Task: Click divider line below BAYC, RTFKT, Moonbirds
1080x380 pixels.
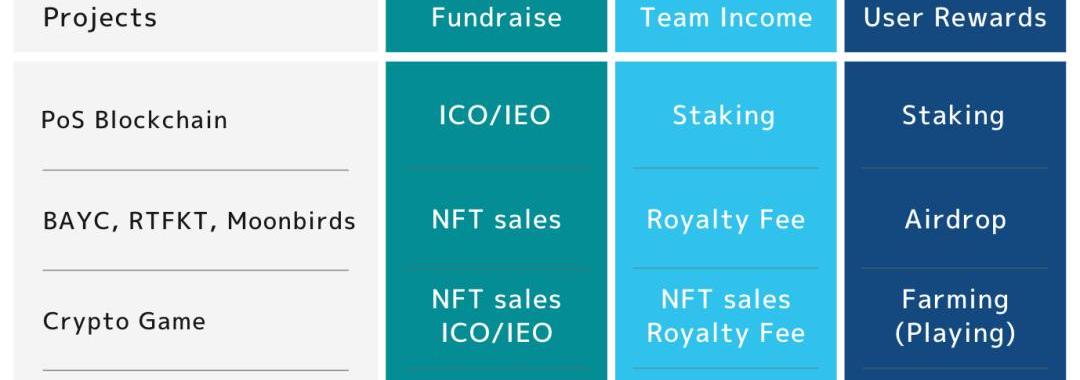Action: (x=196, y=271)
